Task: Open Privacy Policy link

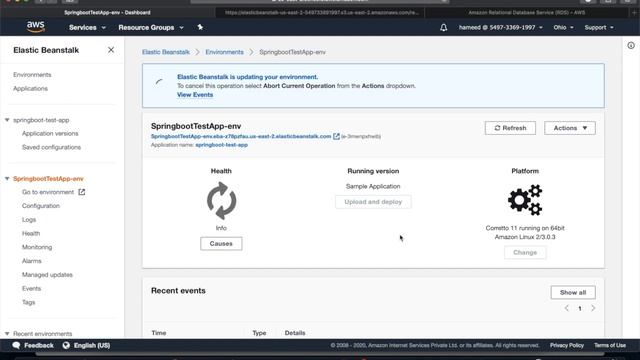Action: (567, 345)
